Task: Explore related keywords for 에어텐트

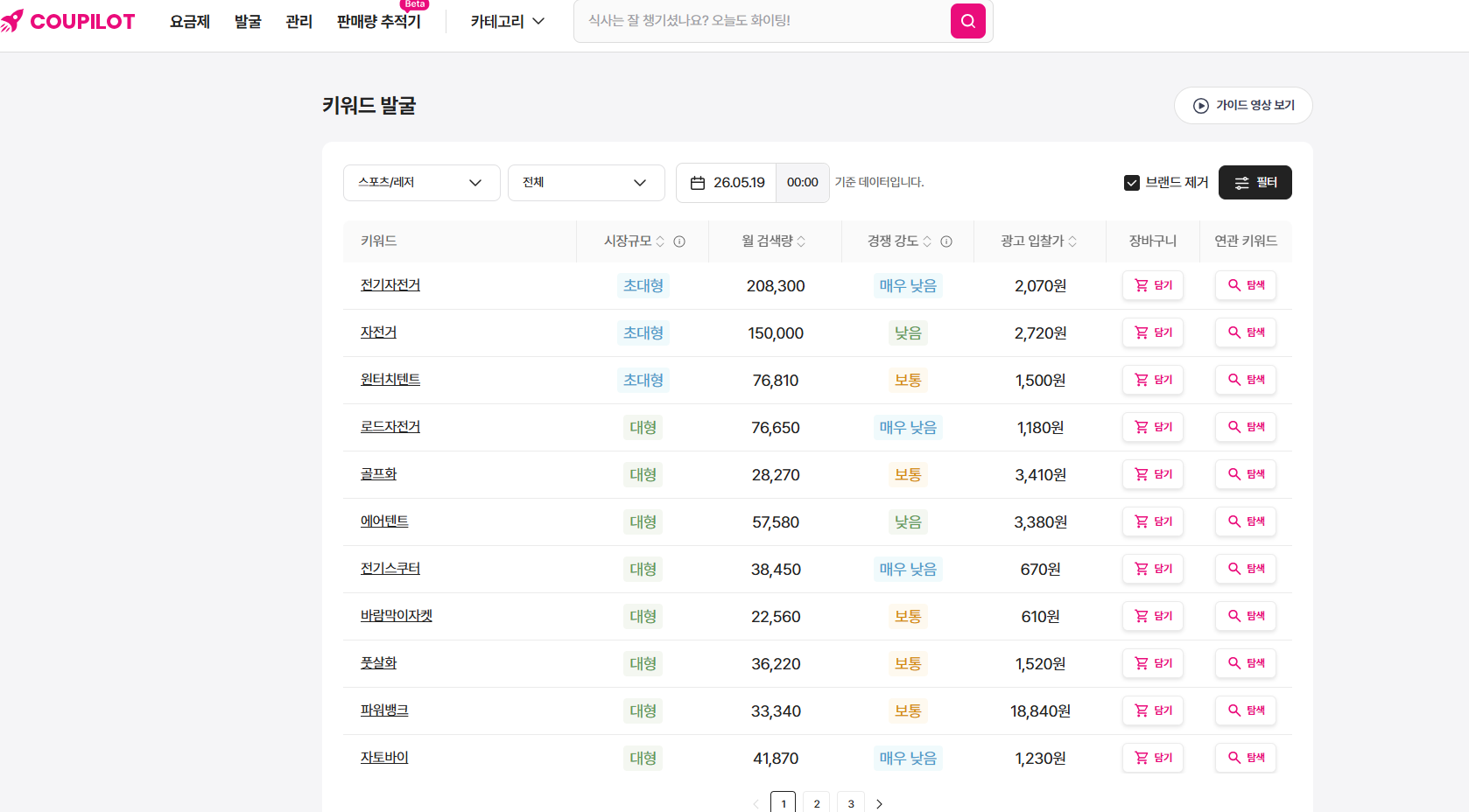Action: coord(1246,521)
